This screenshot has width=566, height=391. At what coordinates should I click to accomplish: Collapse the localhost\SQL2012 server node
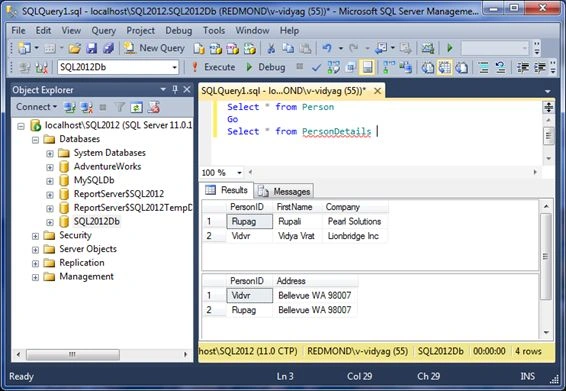click(21, 126)
